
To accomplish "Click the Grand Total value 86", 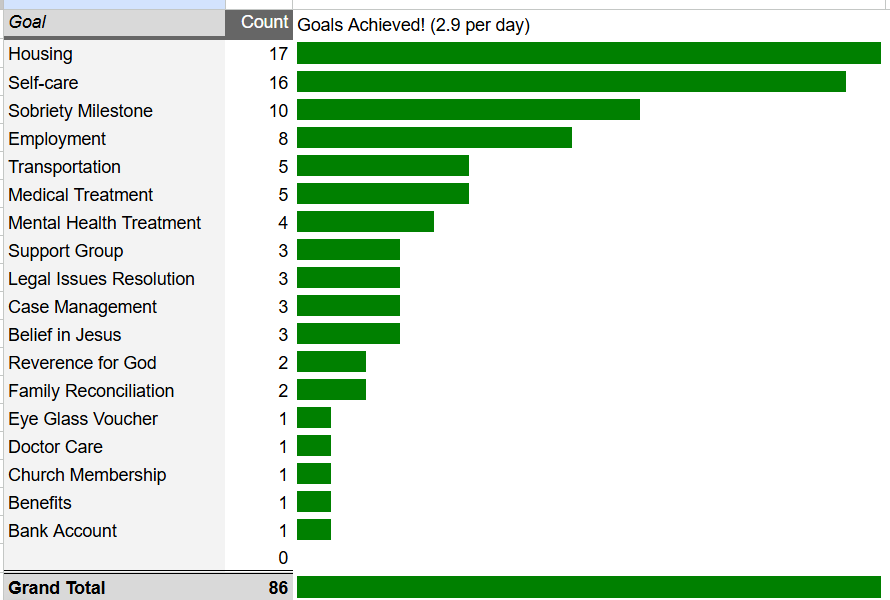I will pyautogui.click(x=278, y=588).
